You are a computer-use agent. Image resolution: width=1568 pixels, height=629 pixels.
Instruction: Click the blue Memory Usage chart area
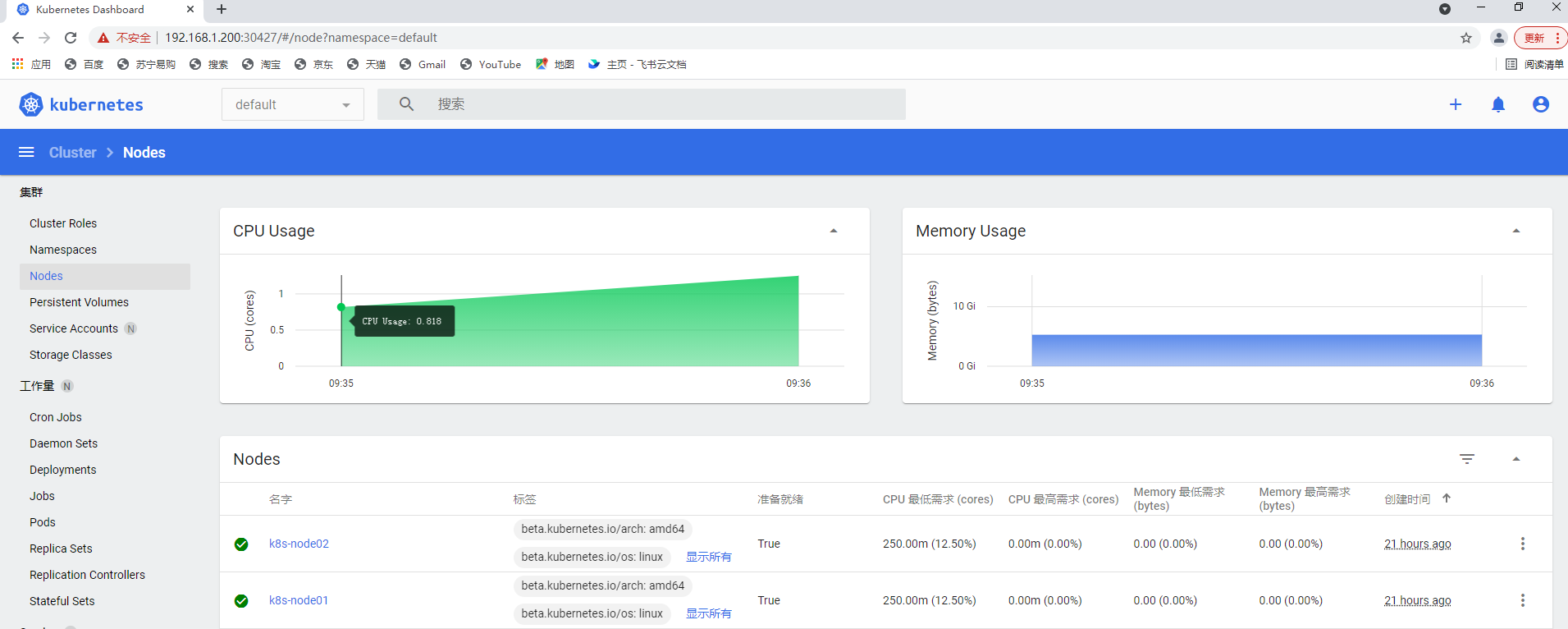click(x=1257, y=350)
